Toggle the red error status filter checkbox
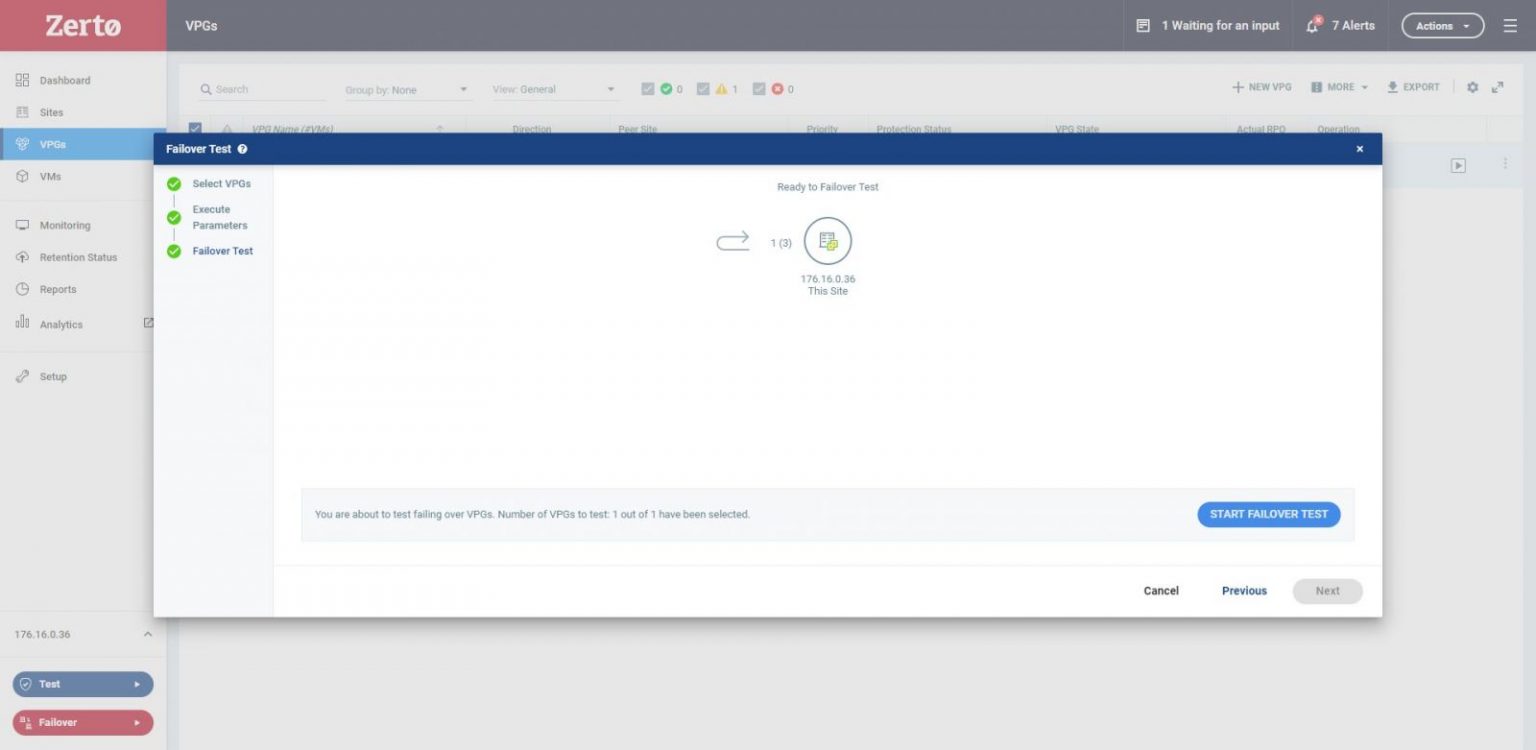 tap(759, 89)
